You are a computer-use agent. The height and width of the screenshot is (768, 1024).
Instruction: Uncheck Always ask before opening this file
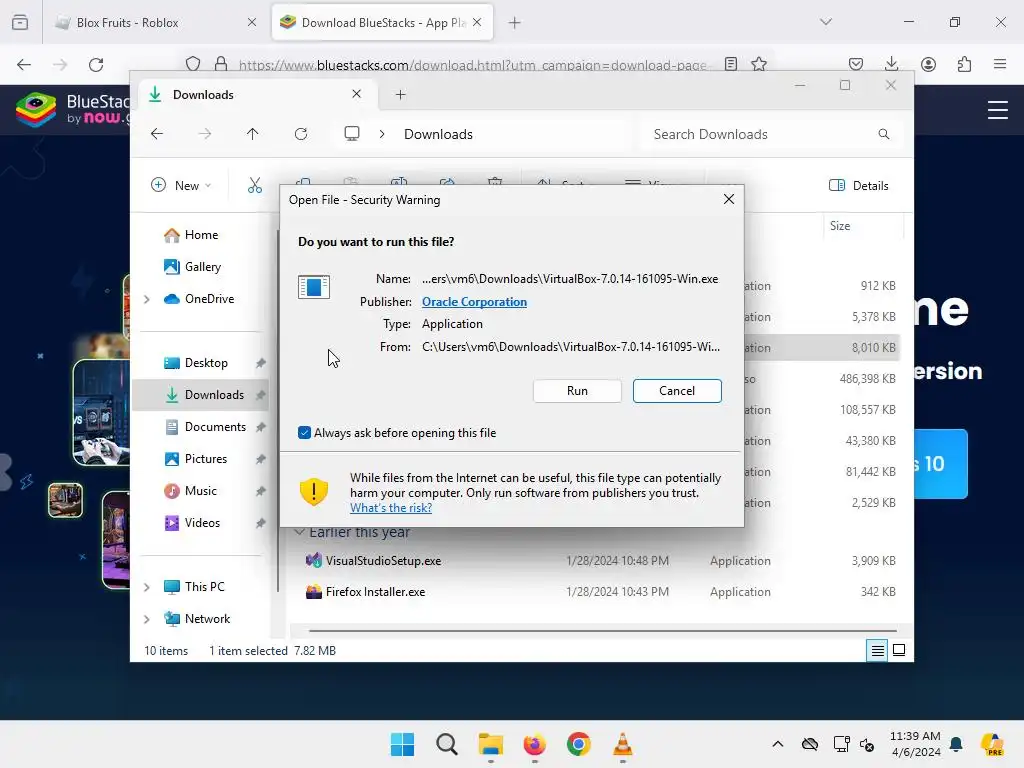click(x=304, y=432)
